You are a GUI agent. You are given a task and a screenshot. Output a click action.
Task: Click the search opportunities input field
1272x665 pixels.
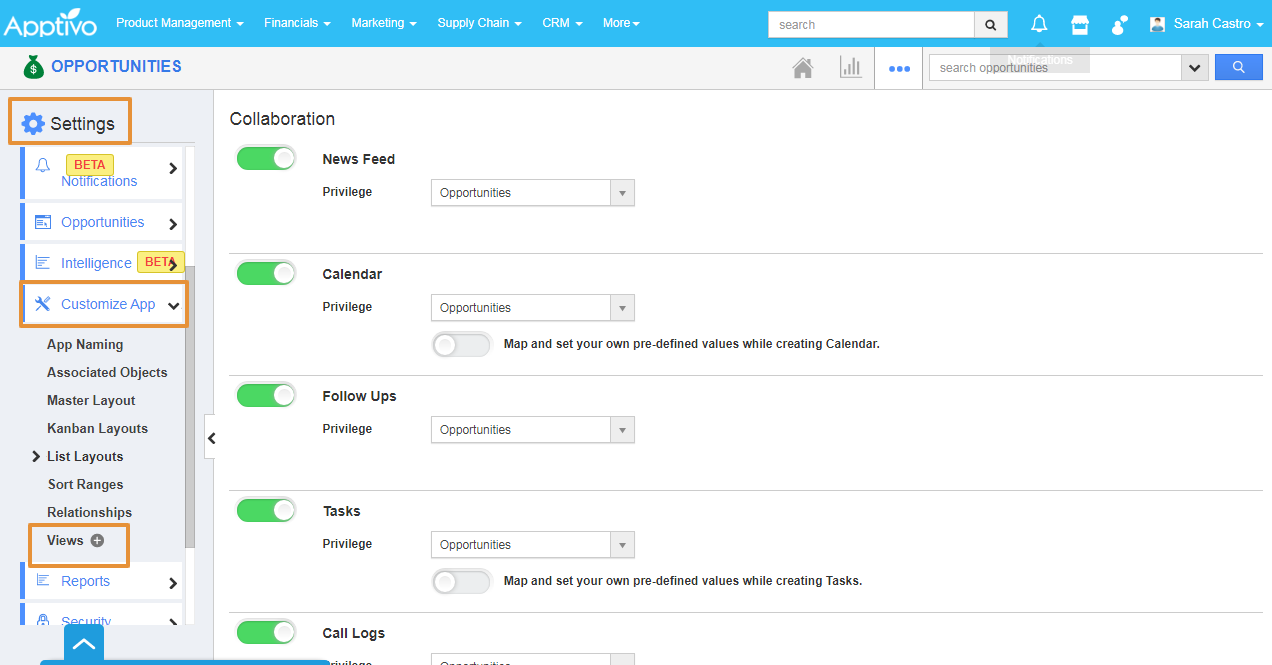pyautogui.click(x=1055, y=68)
